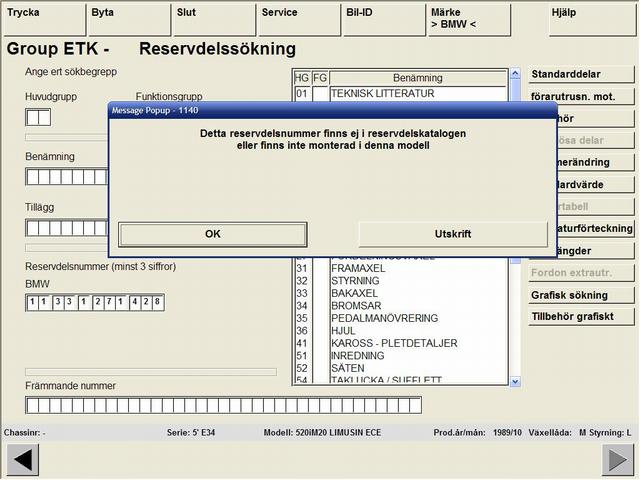Click the back arrow navigation icon

[21, 460]
